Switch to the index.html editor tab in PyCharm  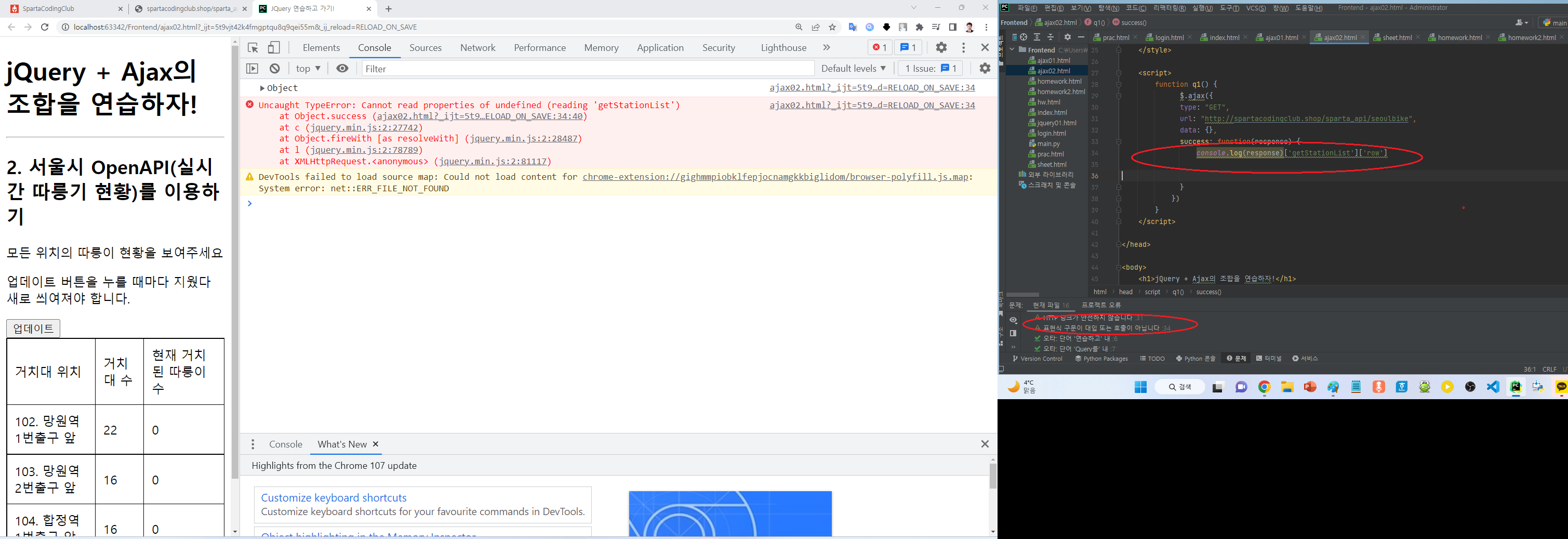[1224, 38]
